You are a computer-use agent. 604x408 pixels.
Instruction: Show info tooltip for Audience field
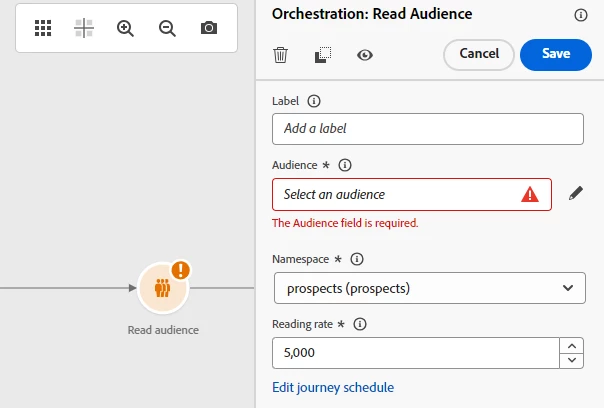point(346,165)
